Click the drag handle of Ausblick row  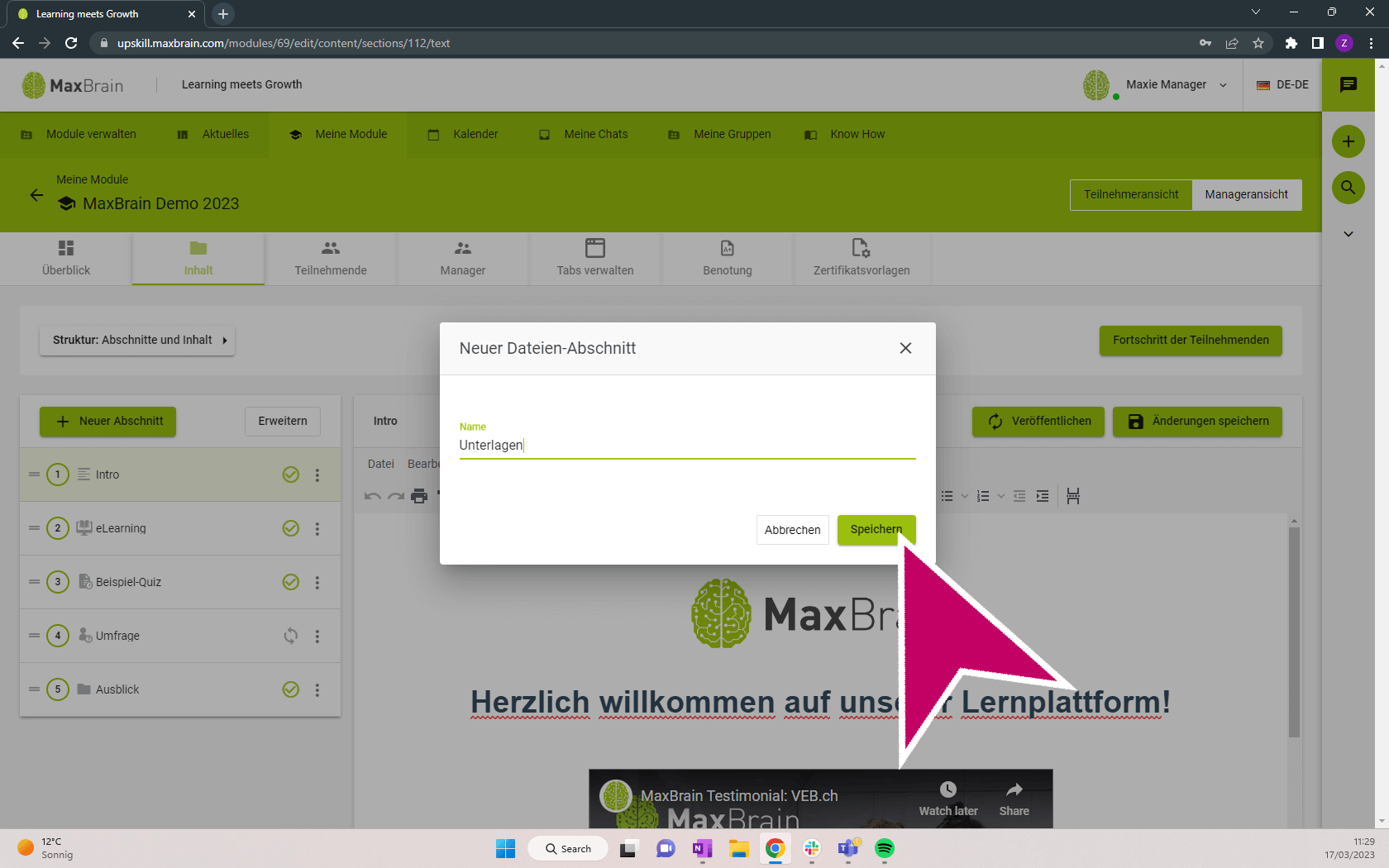34,689
